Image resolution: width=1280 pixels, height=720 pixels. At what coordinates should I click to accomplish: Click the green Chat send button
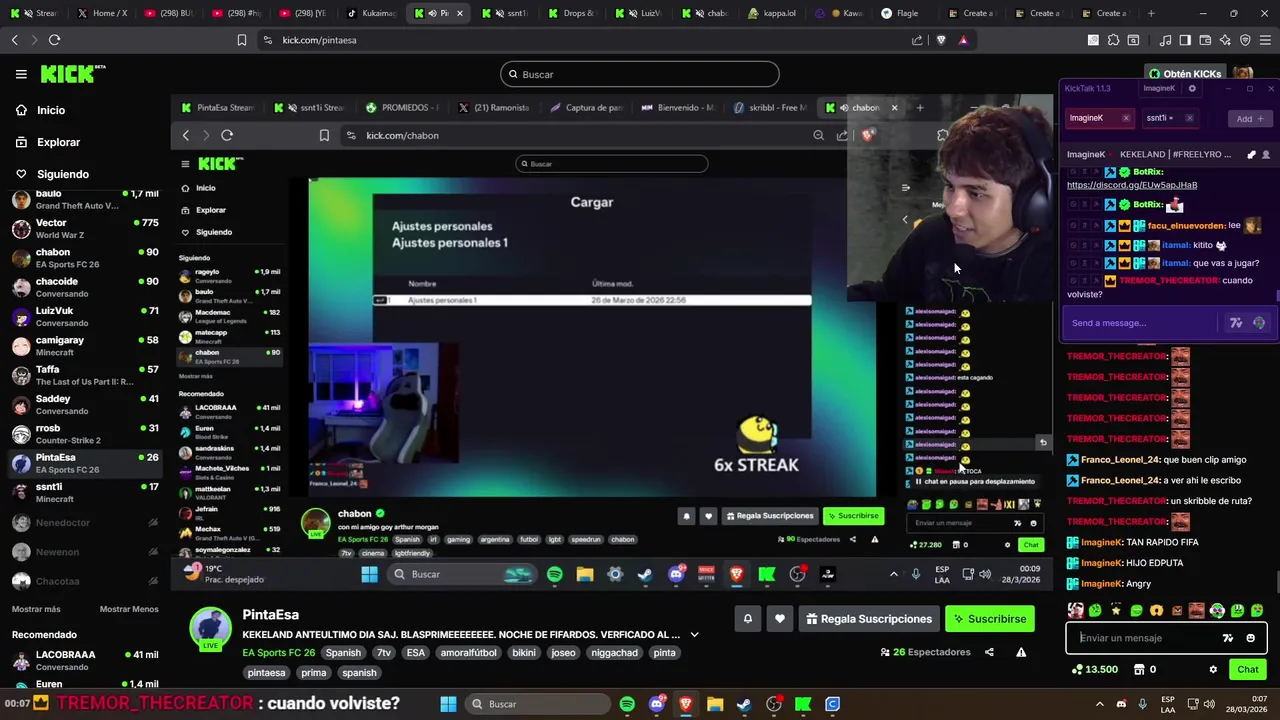[1248, 670]
